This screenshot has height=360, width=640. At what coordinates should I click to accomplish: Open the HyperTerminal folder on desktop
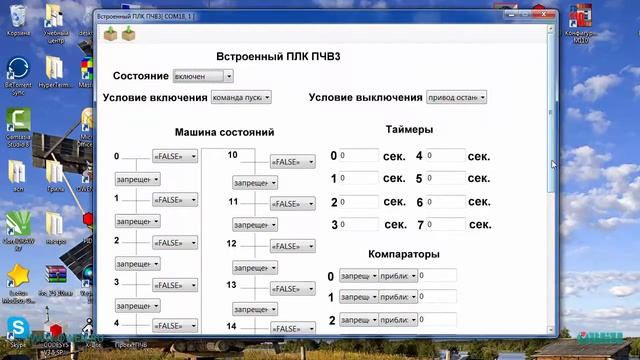pos(55,73)
